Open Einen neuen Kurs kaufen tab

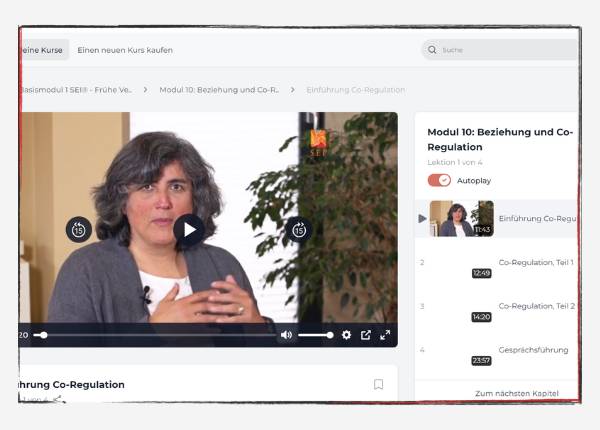click(x=125, y=50)
